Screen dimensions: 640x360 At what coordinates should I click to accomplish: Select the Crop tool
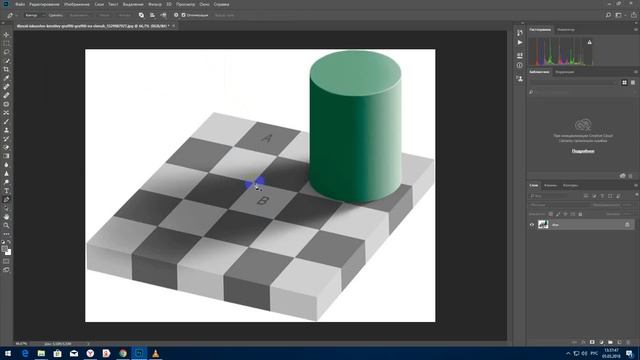[x=6, y=69]
